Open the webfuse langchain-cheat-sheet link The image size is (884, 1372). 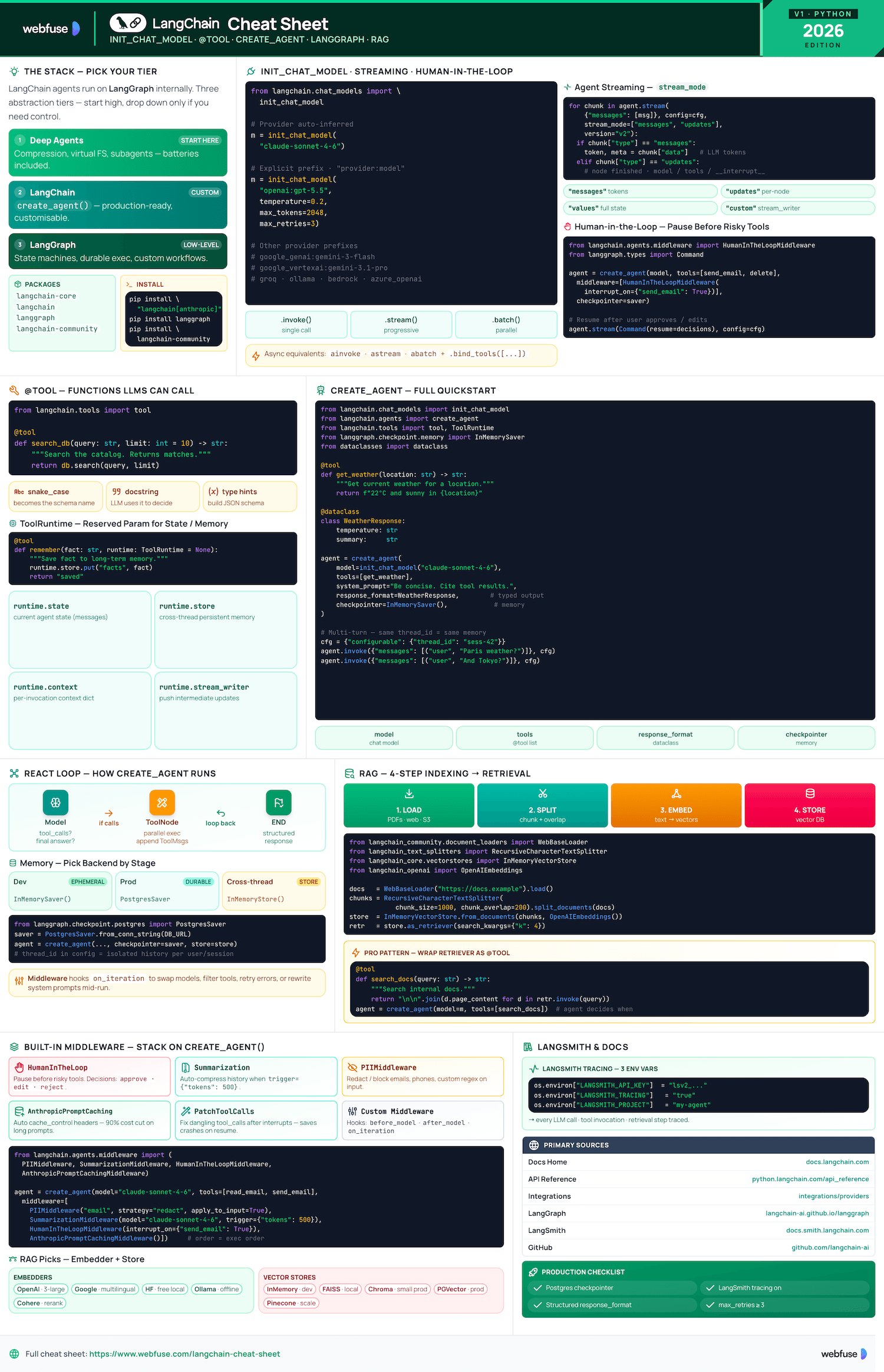184,1354
